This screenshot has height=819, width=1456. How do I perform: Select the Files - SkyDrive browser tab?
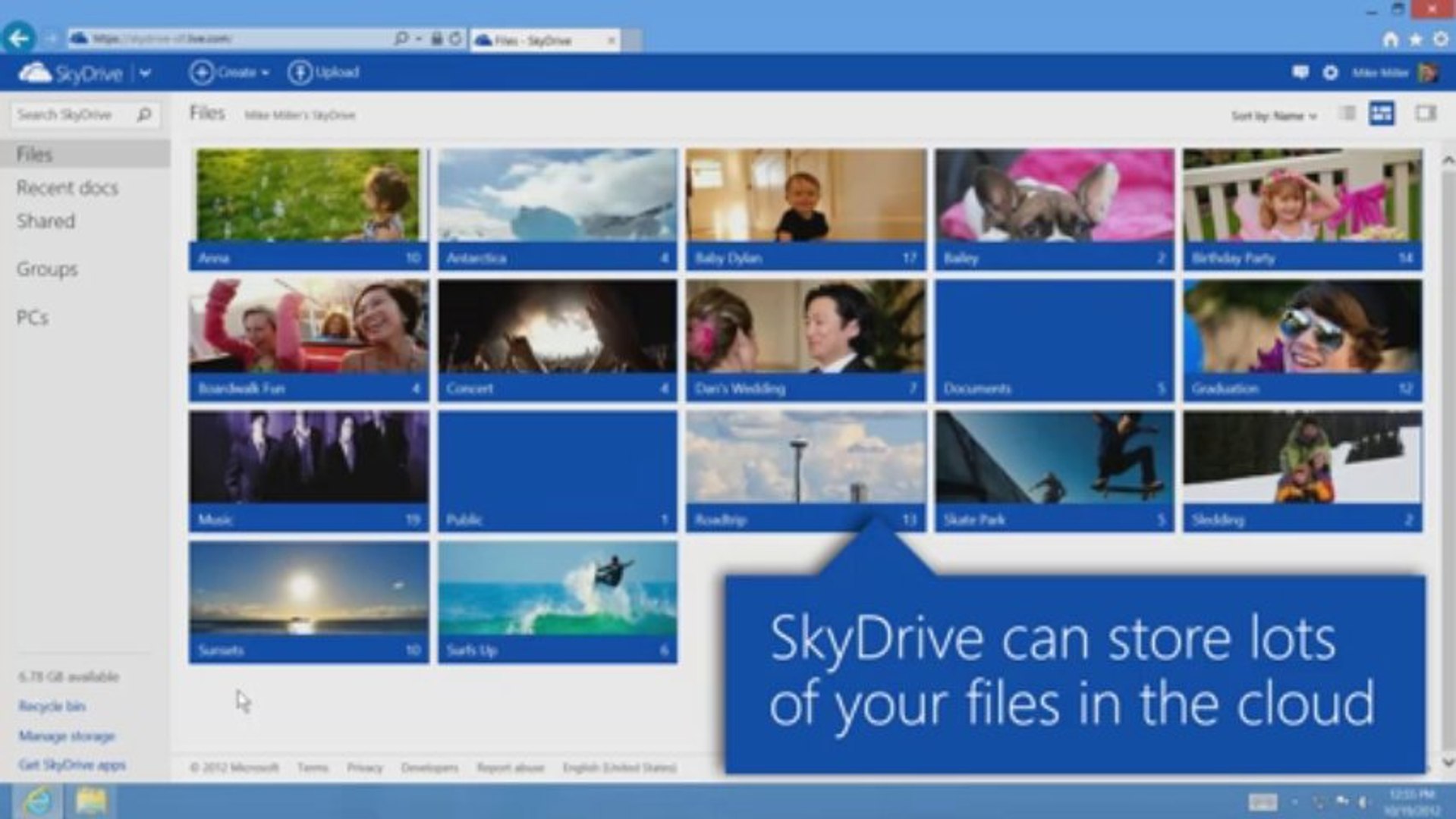tap(539, 39)
